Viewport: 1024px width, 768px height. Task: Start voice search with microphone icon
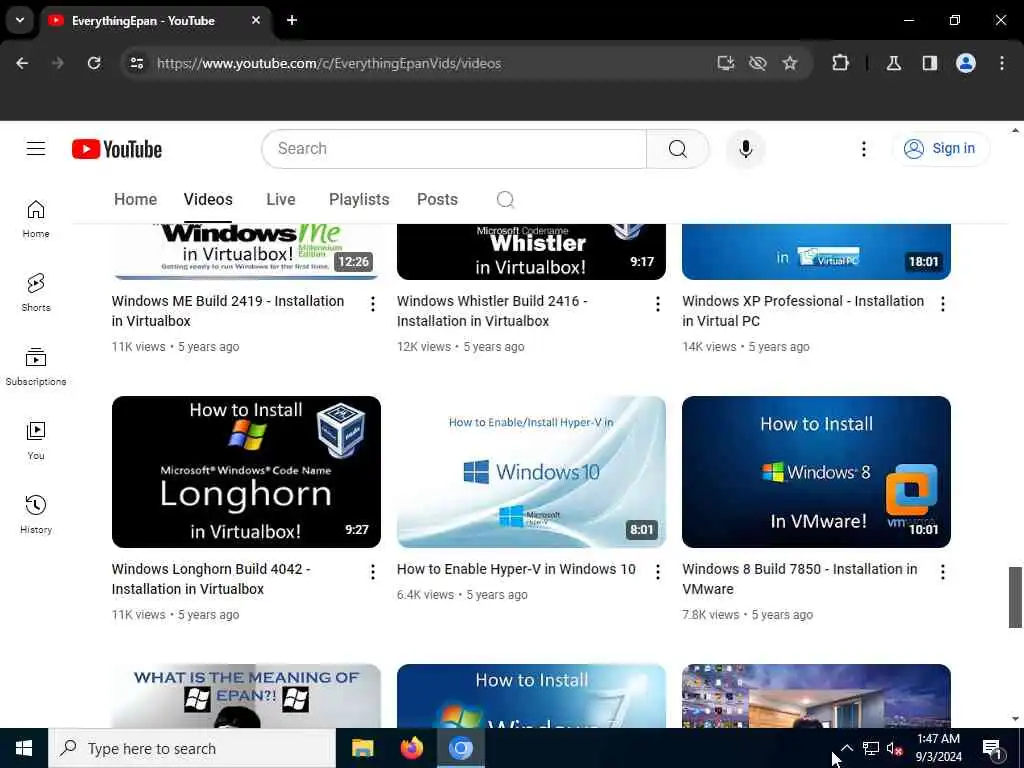[745, 149]
